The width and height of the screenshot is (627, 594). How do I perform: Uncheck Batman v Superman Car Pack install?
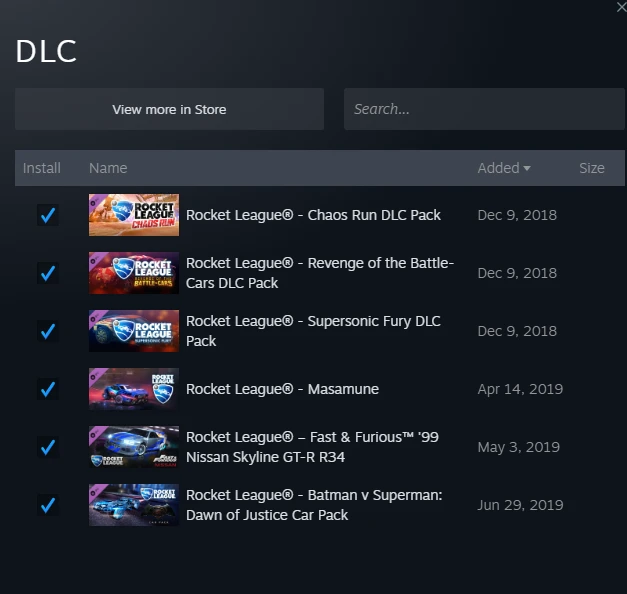(x=48, y=505)
